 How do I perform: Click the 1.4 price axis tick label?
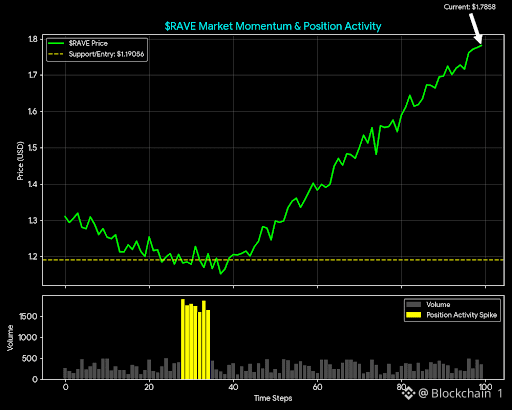coord(33,184)
